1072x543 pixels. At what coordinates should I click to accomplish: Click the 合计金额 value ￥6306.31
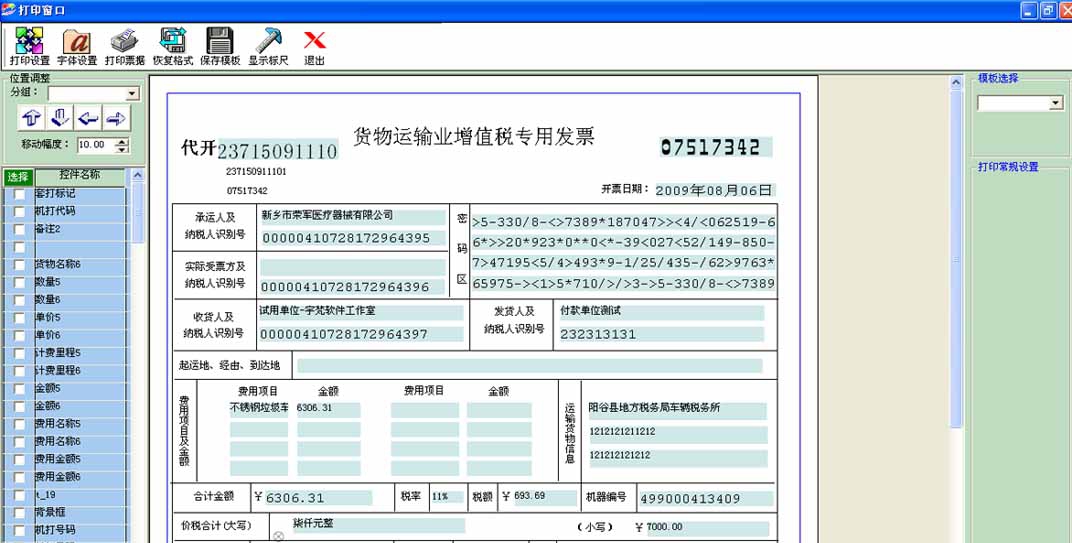[x=312, y=498]
